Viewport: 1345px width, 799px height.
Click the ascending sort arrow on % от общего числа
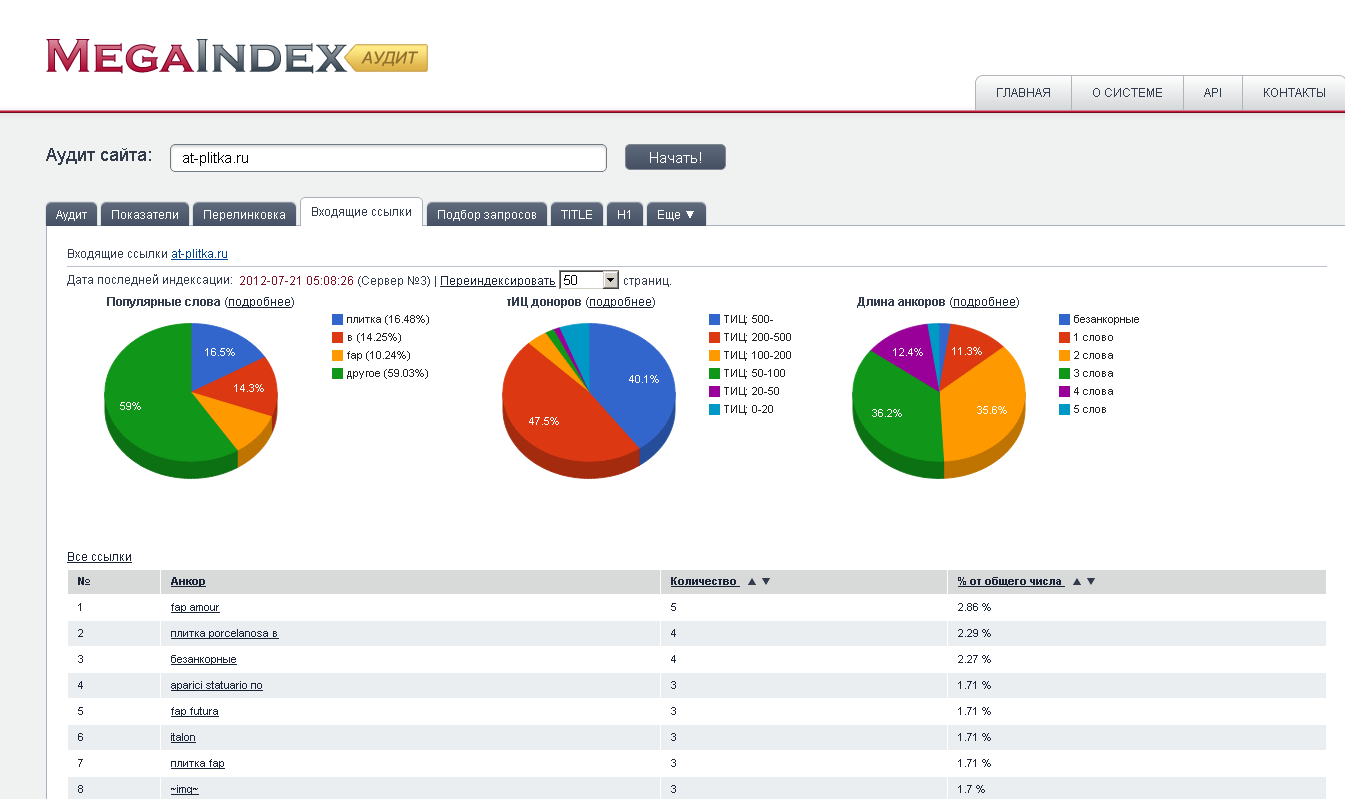click(x=1075, y=581)
